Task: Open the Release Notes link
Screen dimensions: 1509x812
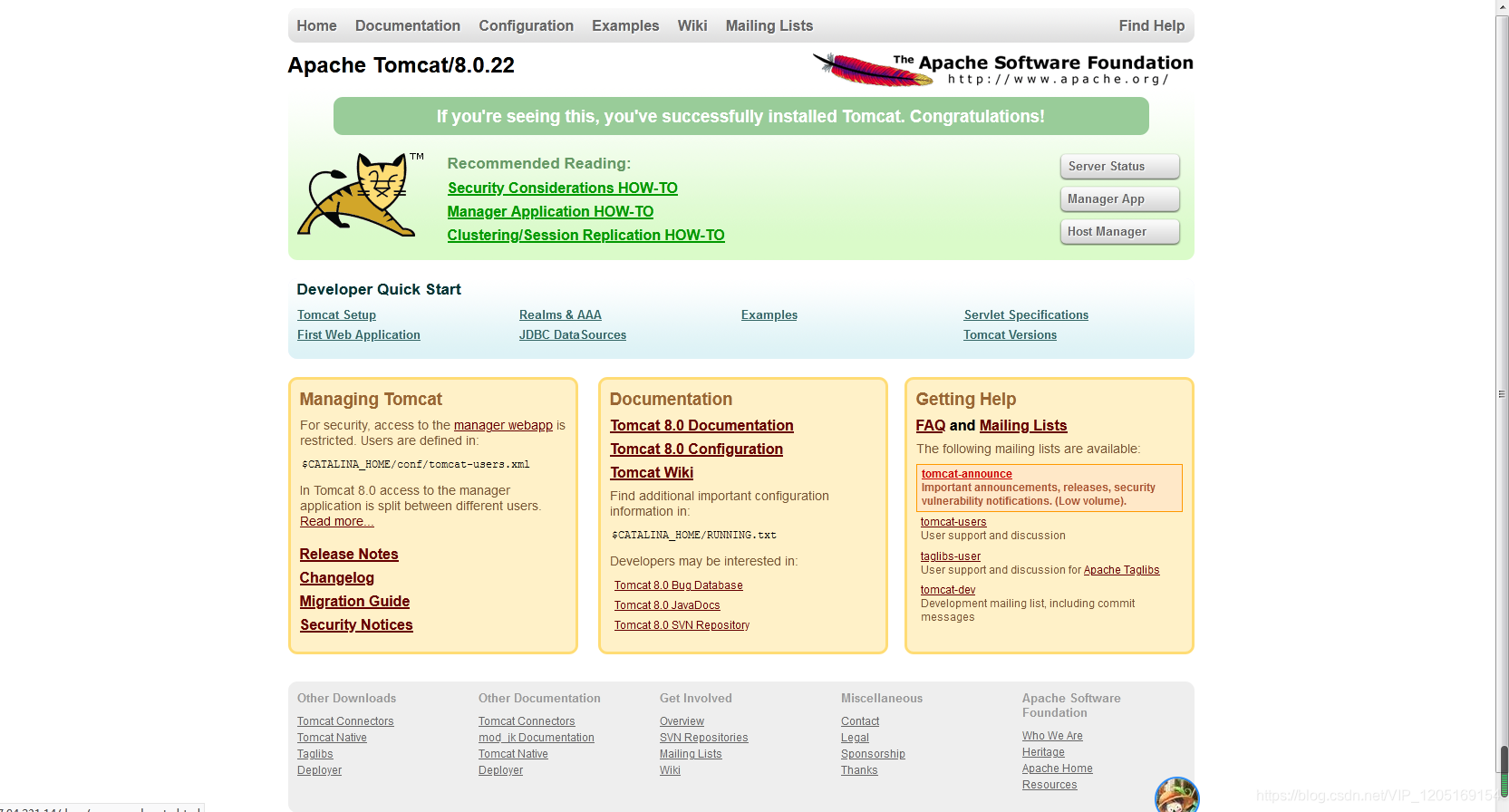Action: (349, 554)
